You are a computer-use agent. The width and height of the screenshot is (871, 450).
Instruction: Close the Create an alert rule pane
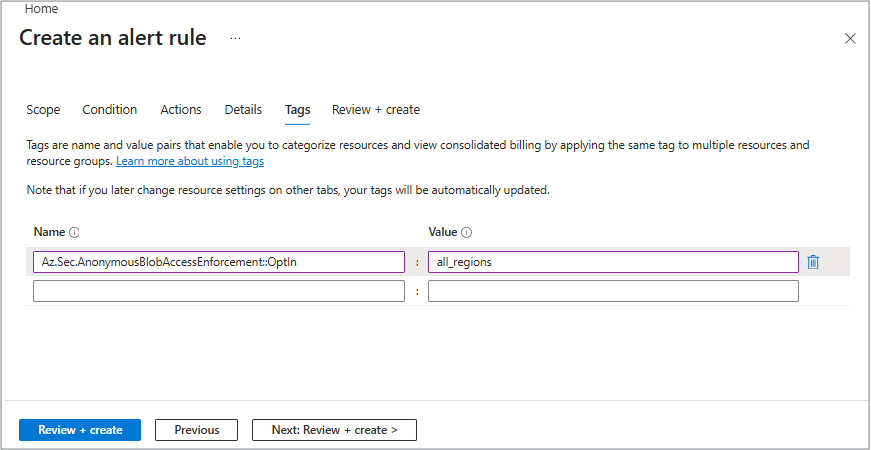[x=850, y=39]
